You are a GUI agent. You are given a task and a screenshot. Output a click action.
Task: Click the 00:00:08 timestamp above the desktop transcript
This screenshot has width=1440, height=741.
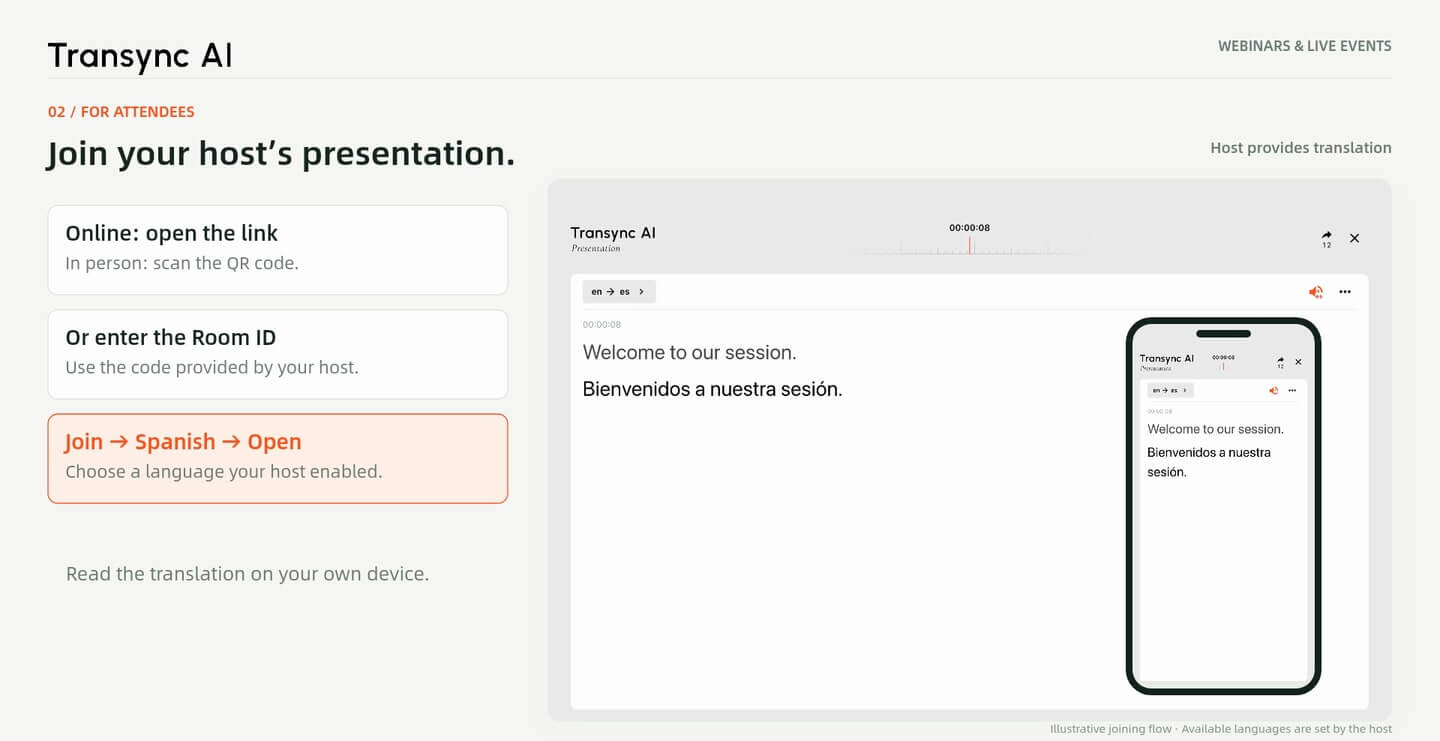click(602, 325)
